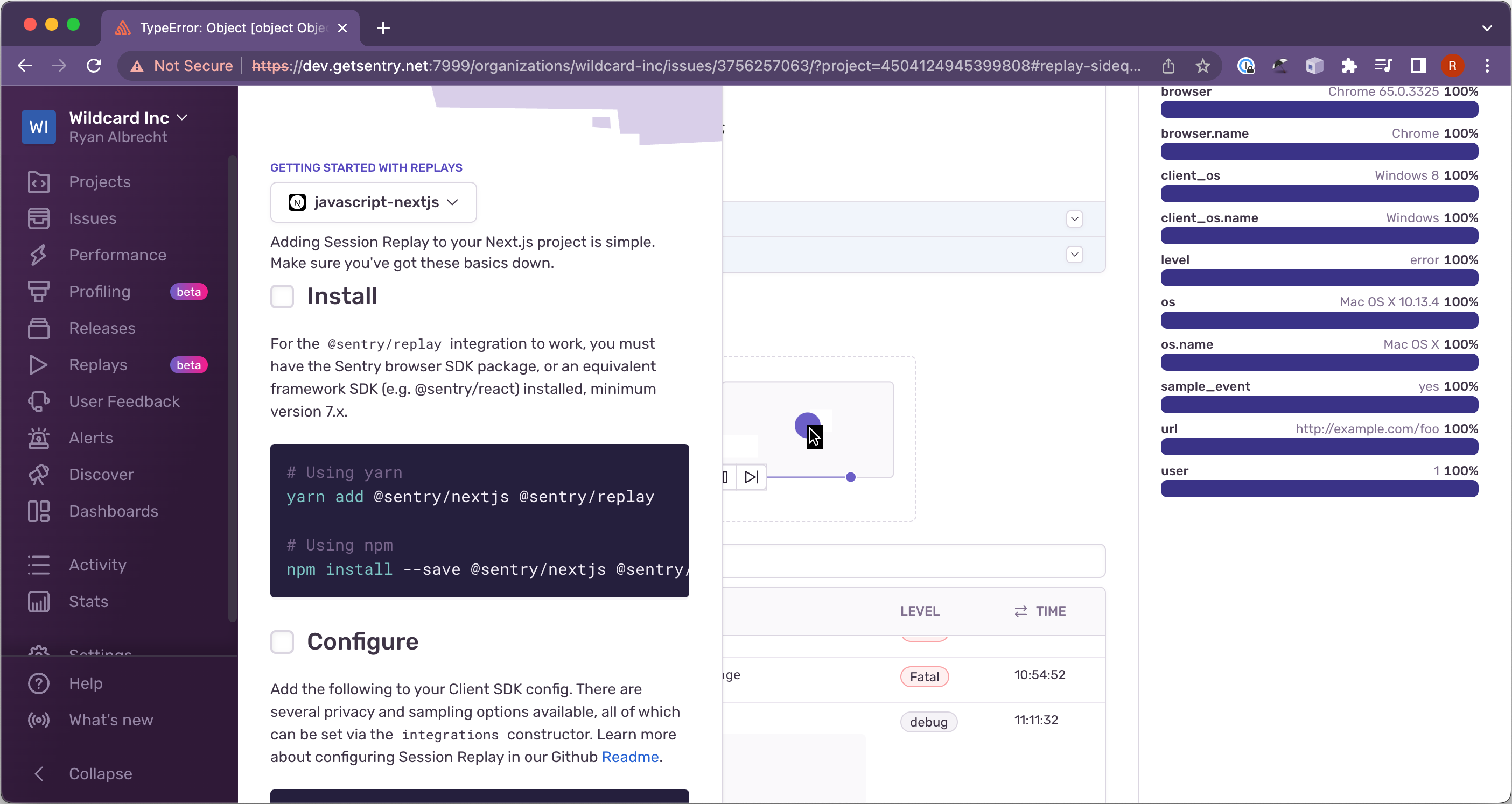Screen dimensions: 1512x804
Task: Close the TypeError browser tab
Action: point(343,28)
